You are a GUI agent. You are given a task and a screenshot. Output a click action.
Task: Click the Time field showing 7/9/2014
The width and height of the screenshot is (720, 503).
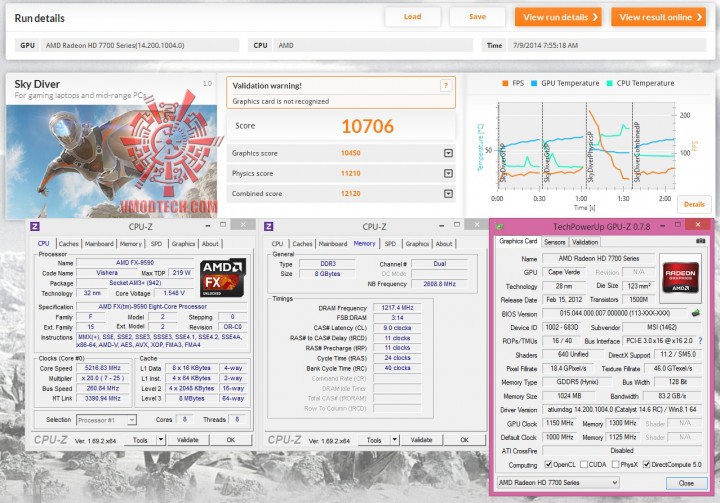(607, 45)
